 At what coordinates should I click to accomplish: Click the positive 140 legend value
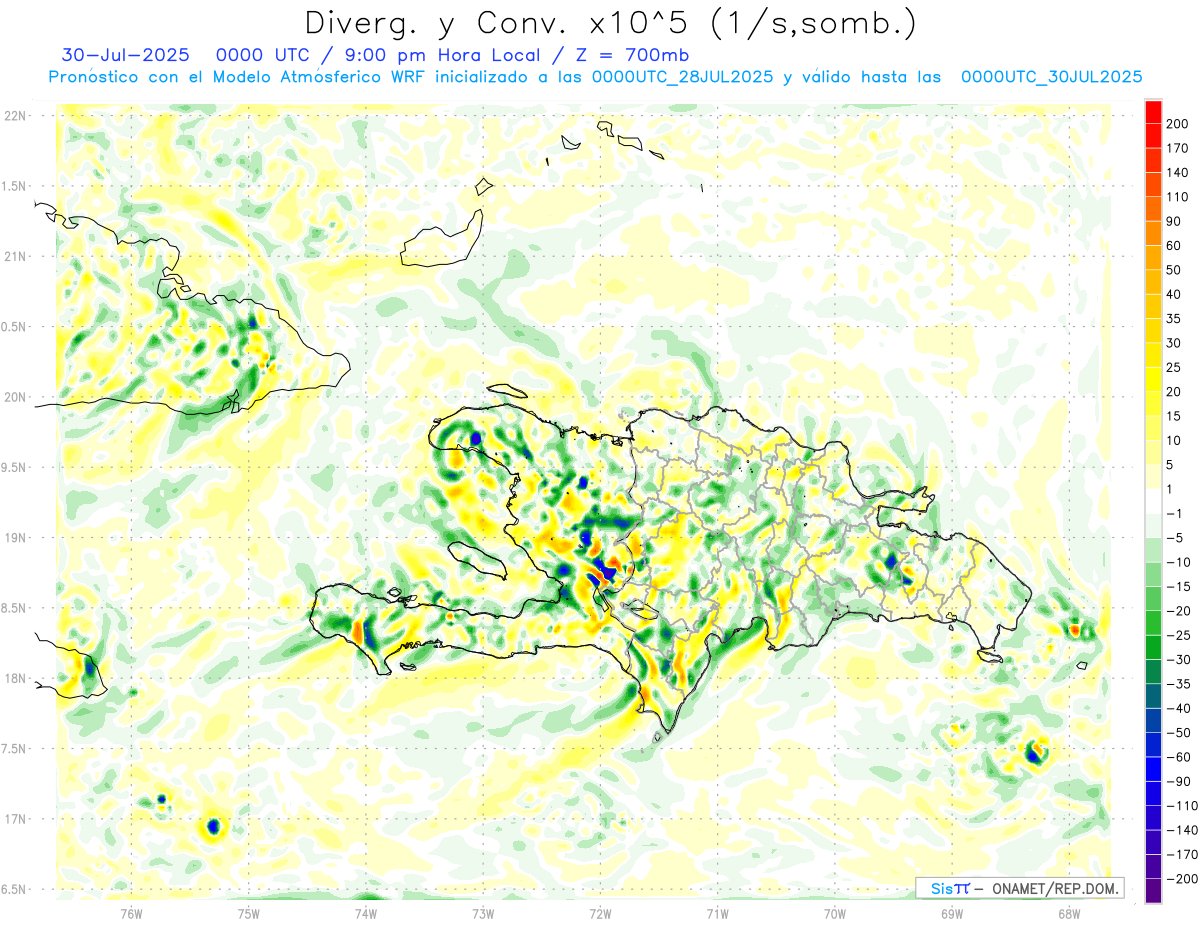(1177, 172)
